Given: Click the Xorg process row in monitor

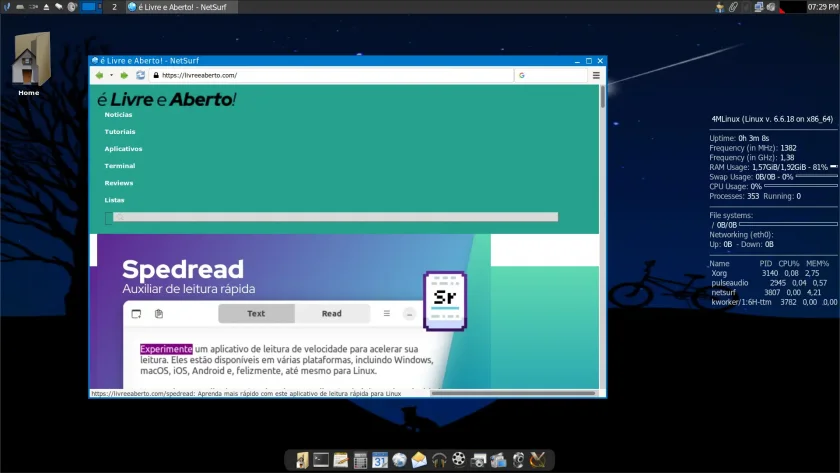Looking at the screenshot, I should pos(769,273).
